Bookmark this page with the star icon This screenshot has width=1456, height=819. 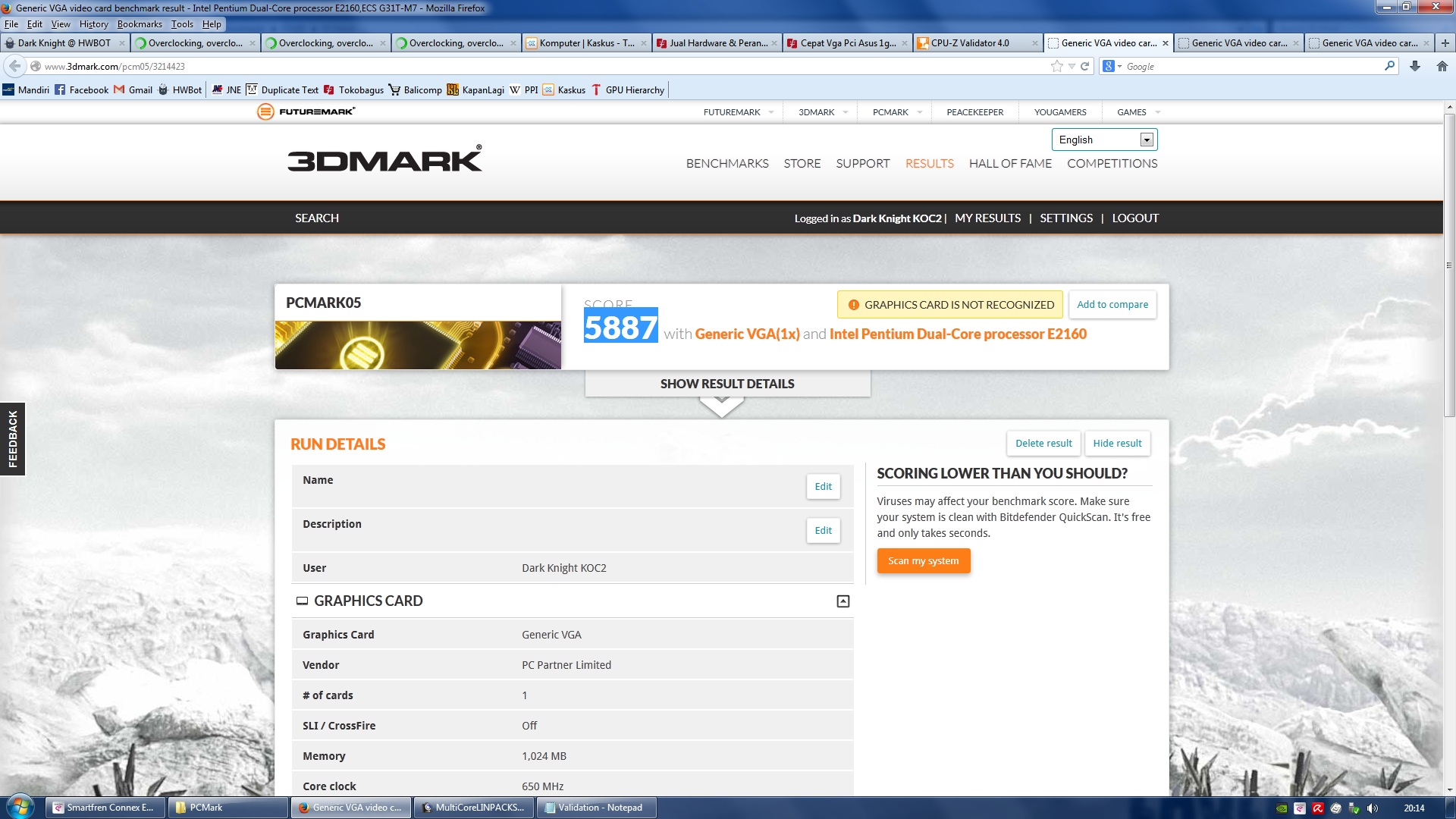point(1057,66)
